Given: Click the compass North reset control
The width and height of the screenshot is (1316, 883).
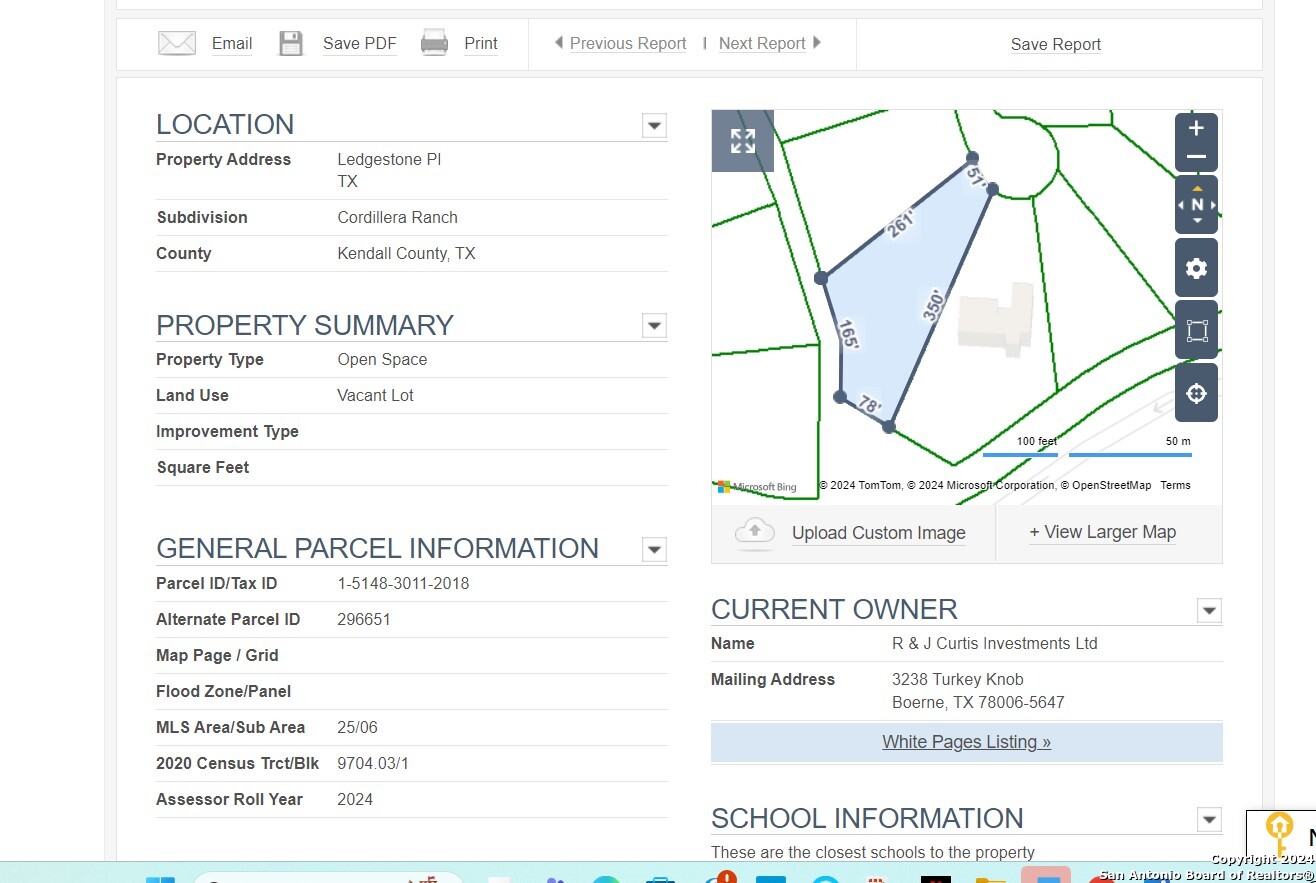Looking at the screenshot, I should coord(1196,204).
